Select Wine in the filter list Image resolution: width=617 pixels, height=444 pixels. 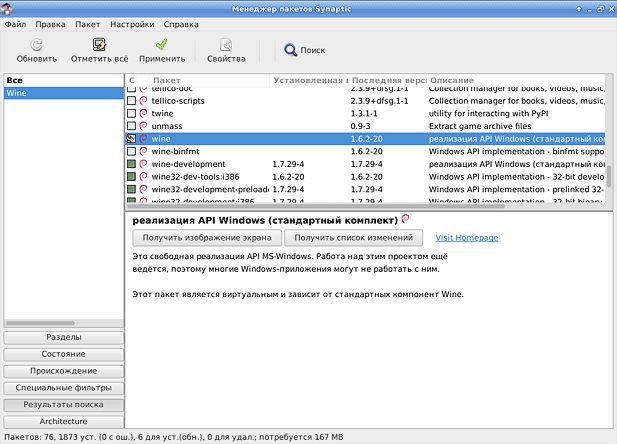click(x=64, y=93)
